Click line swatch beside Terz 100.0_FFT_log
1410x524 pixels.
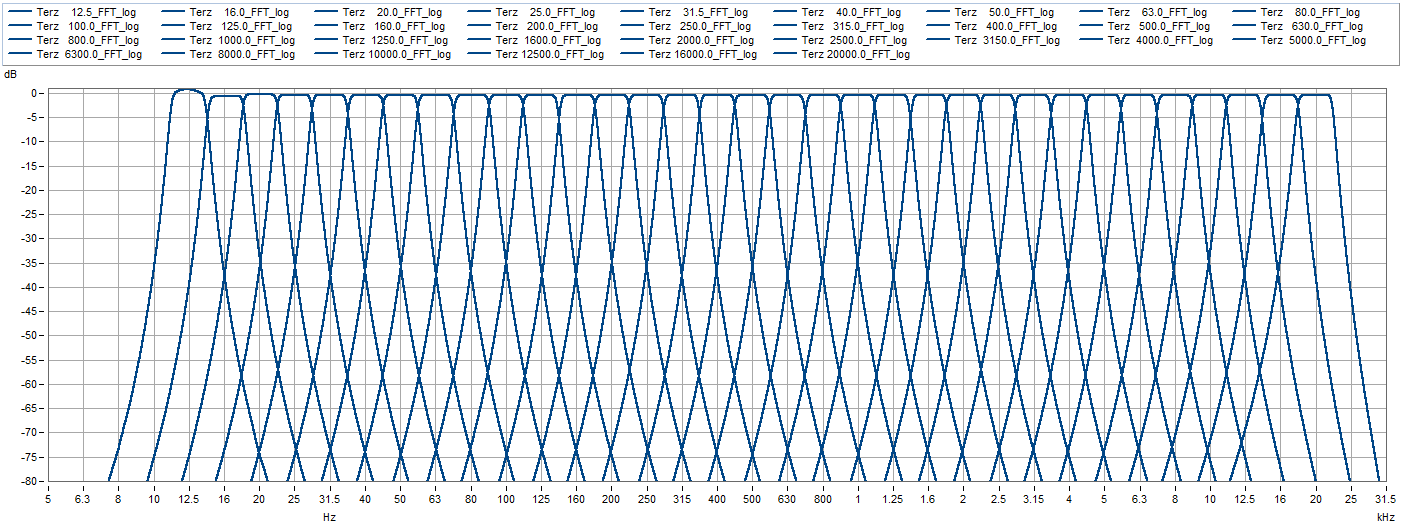click(x=20, y=27)
